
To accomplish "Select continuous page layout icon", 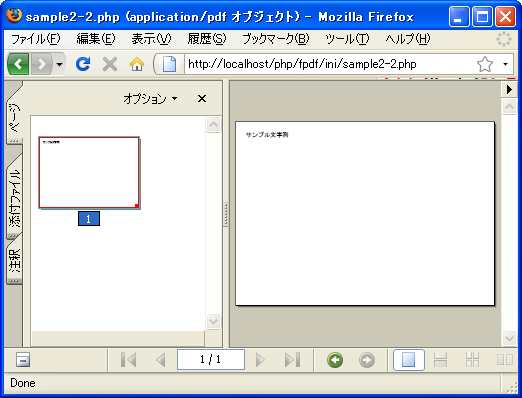I will [440, 360].
